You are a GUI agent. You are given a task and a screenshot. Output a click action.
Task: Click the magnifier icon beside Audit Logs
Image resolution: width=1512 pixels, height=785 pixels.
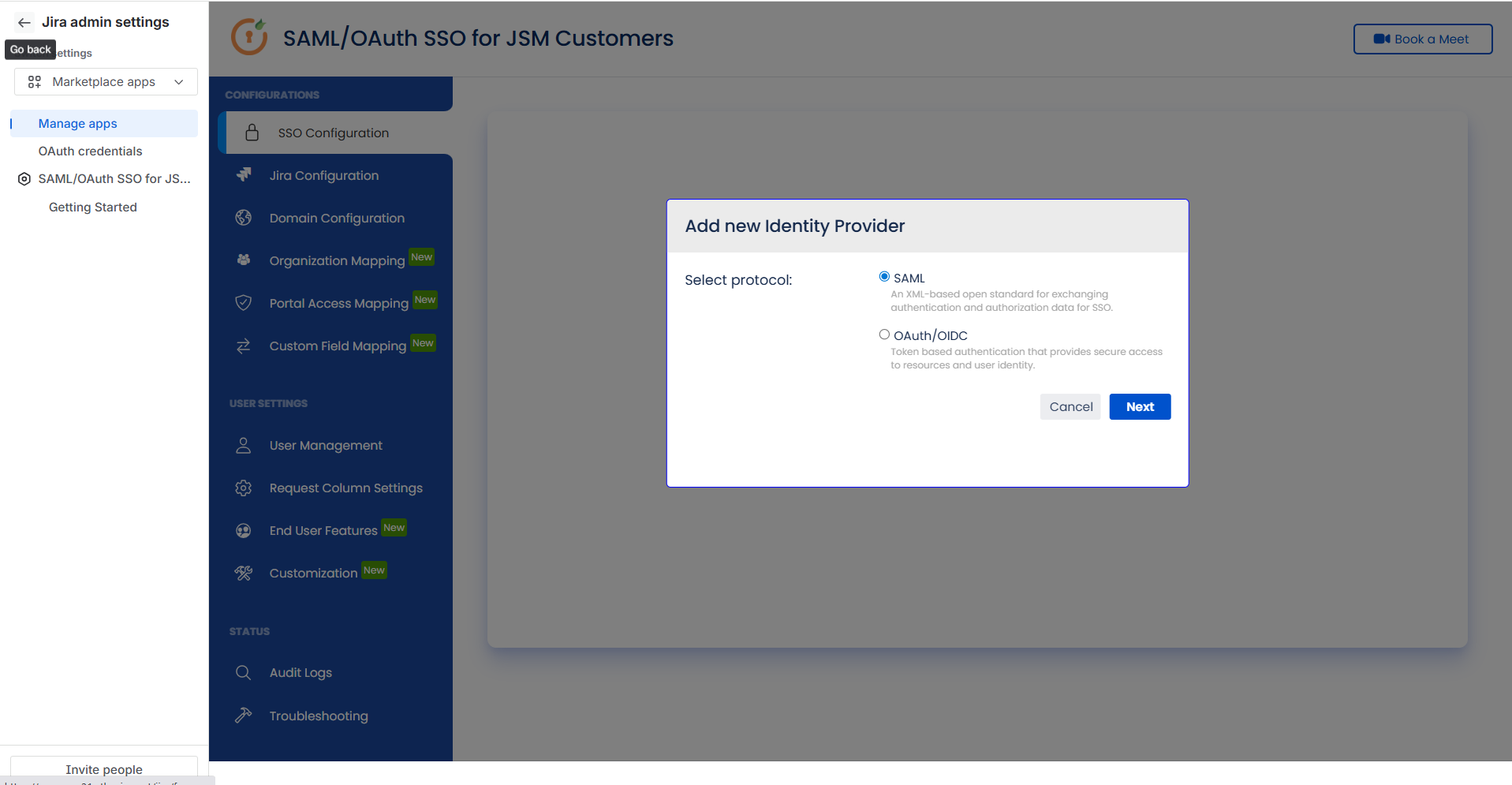[244, 672]
